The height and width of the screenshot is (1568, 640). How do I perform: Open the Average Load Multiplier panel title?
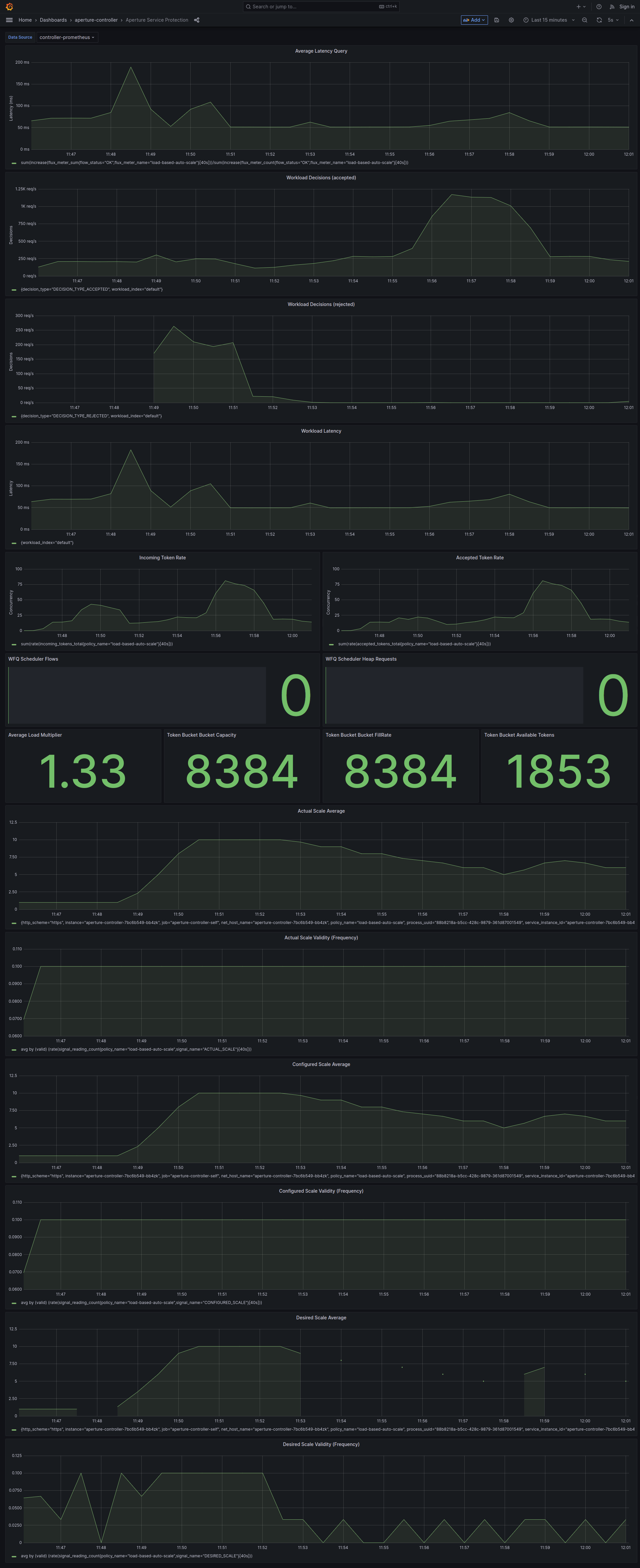(35, 735)
